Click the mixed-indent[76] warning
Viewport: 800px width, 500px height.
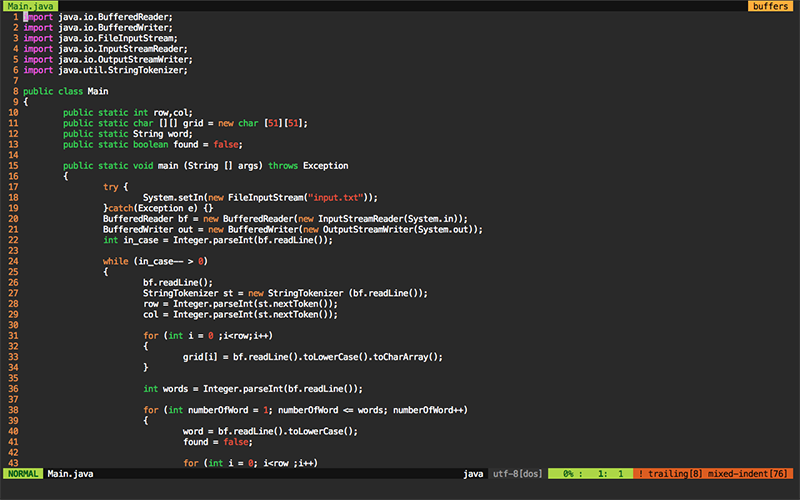click(747, 474)
